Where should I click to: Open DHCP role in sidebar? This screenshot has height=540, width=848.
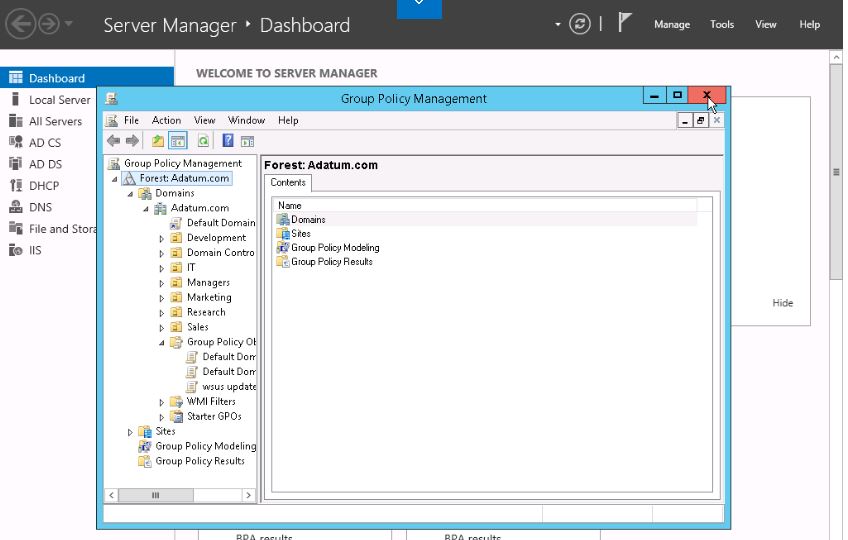(x=44, y=186)
